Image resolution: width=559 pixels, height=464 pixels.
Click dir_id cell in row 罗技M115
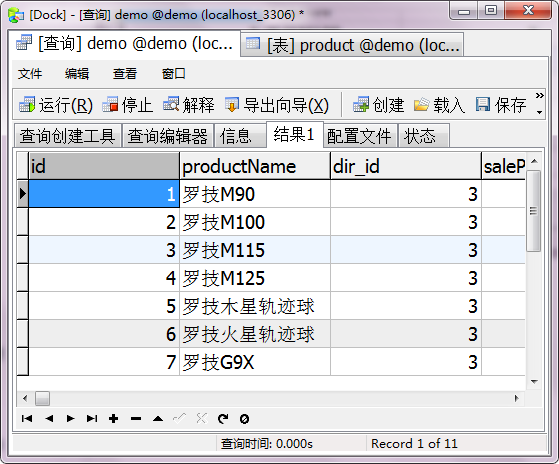tap(406, 250)
